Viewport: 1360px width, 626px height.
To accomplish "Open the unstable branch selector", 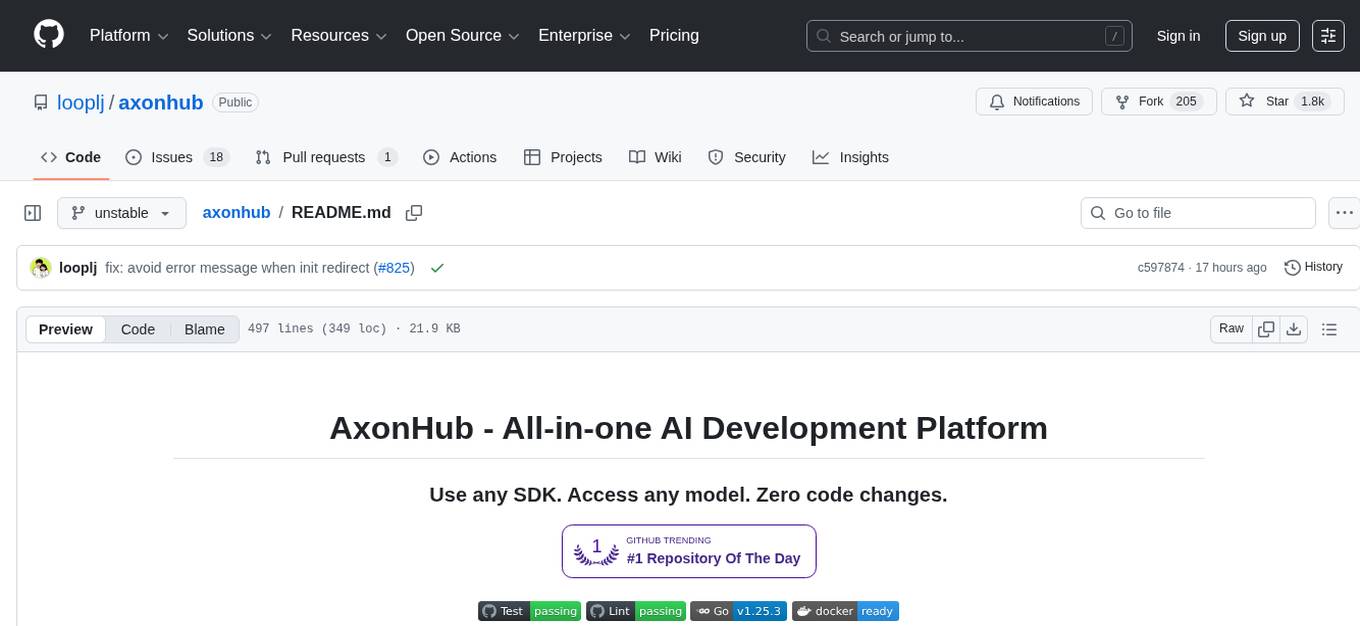I will [x=121, y=212].
